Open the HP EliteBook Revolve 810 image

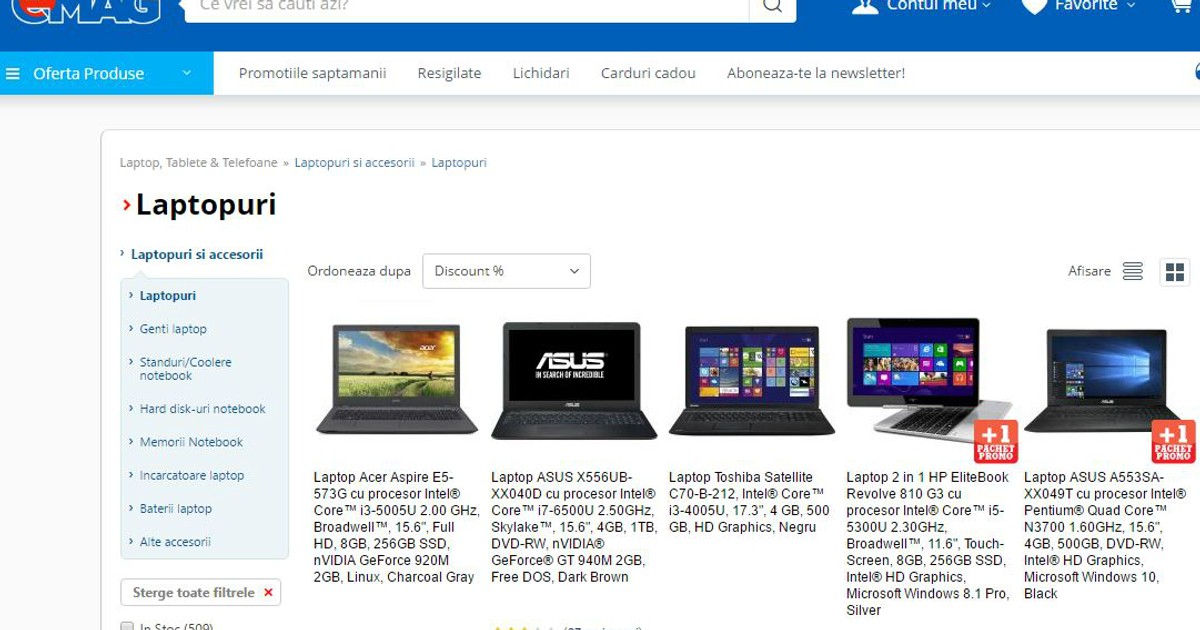coord(929,380)
